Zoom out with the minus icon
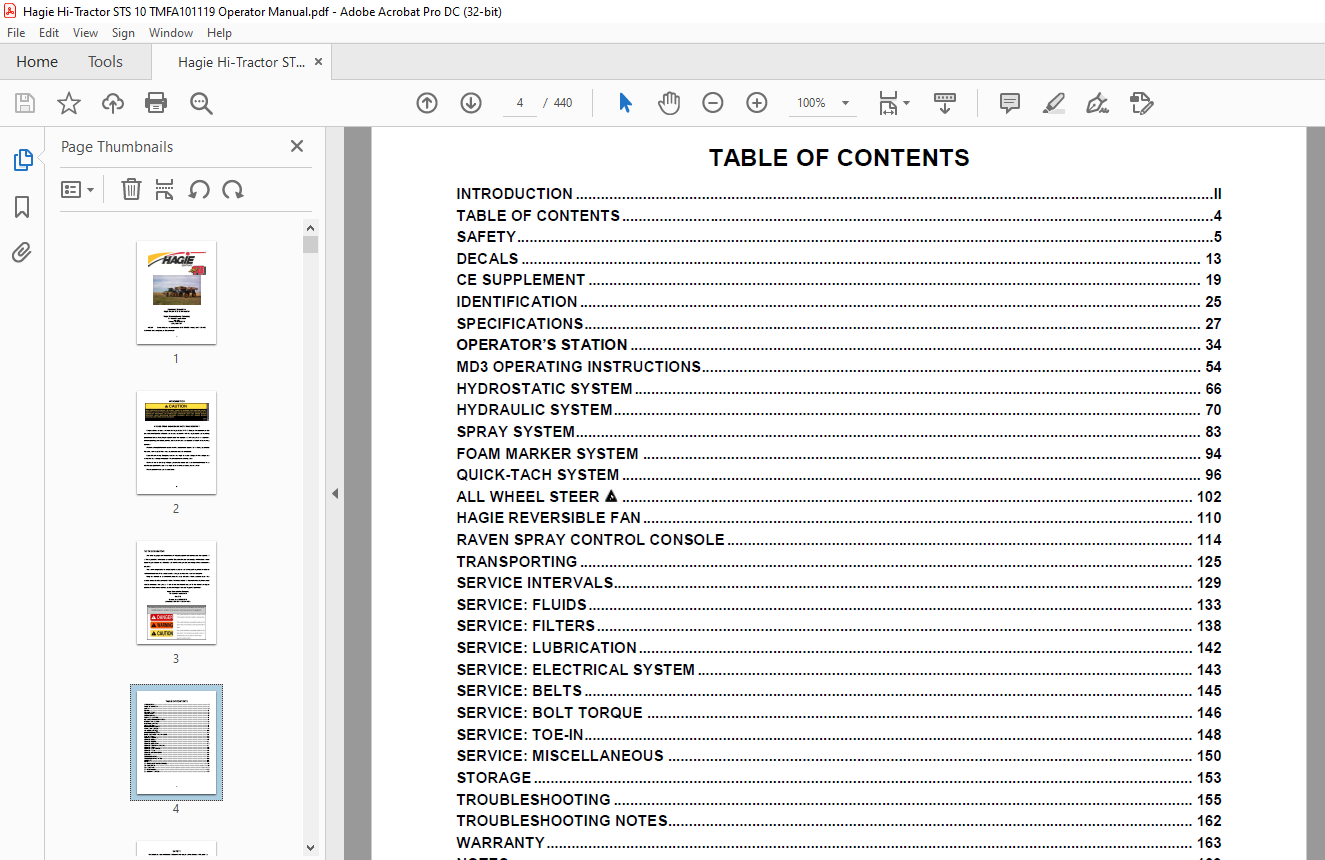The width and height of the screenshot is (1325, 860). click(713, 103)
